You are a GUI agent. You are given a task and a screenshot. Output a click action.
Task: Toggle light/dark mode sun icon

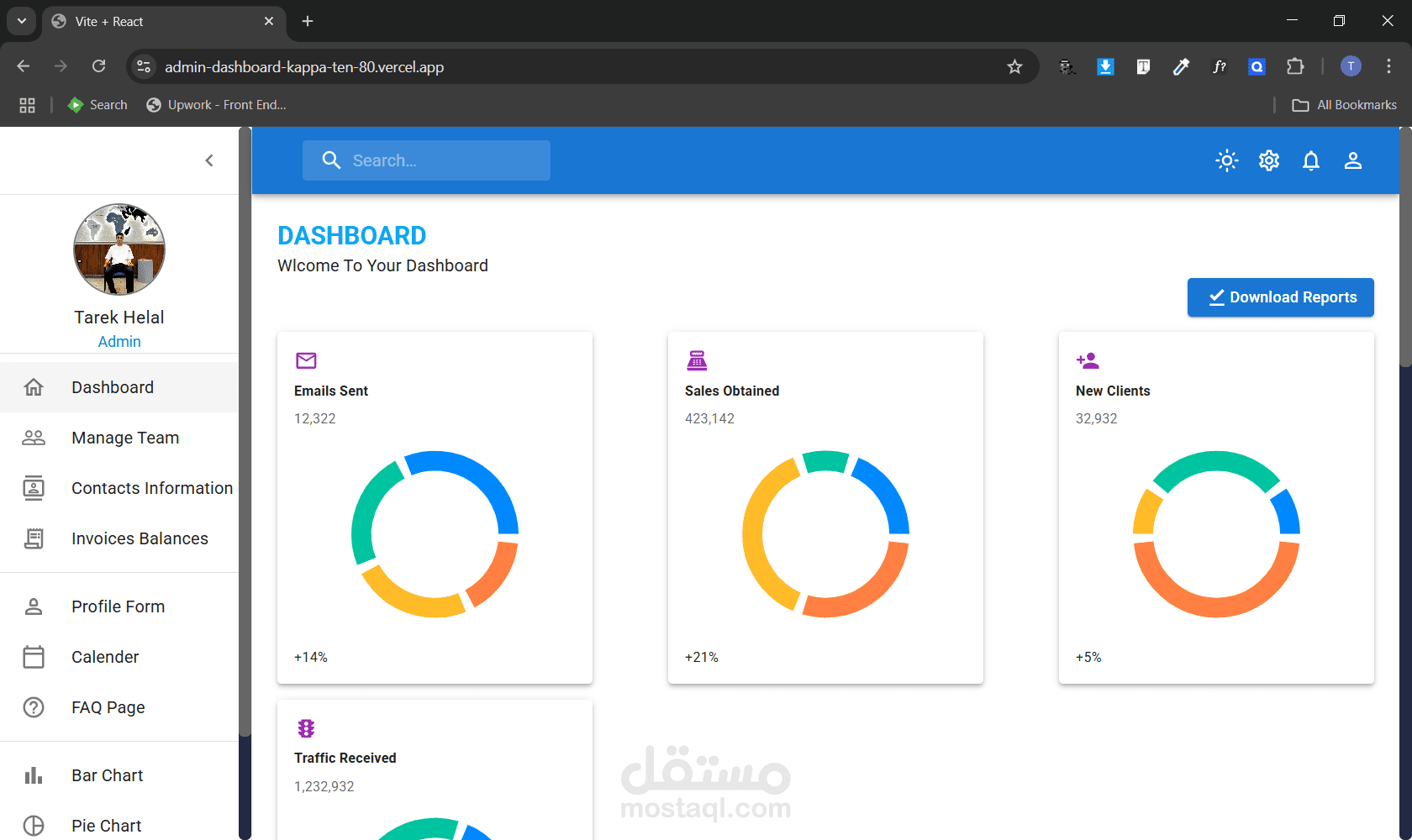[x=1227, y=160]
